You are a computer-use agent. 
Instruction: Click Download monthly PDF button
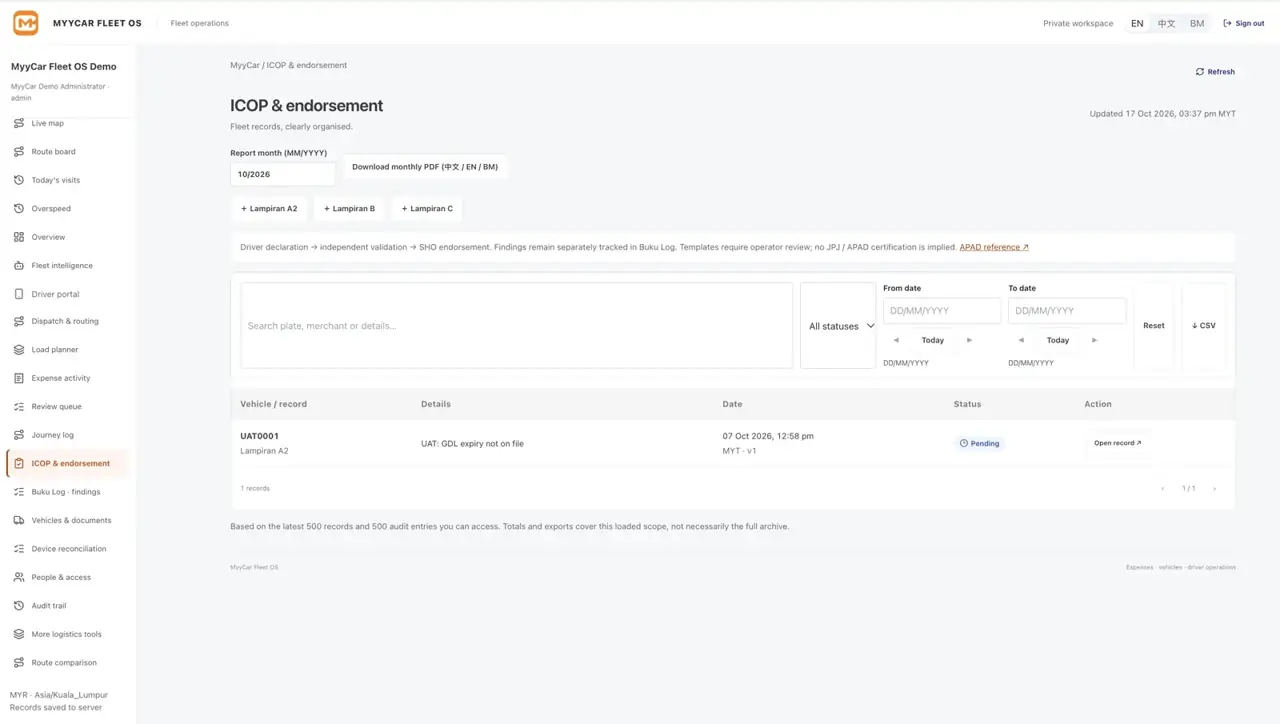point(425,167)
